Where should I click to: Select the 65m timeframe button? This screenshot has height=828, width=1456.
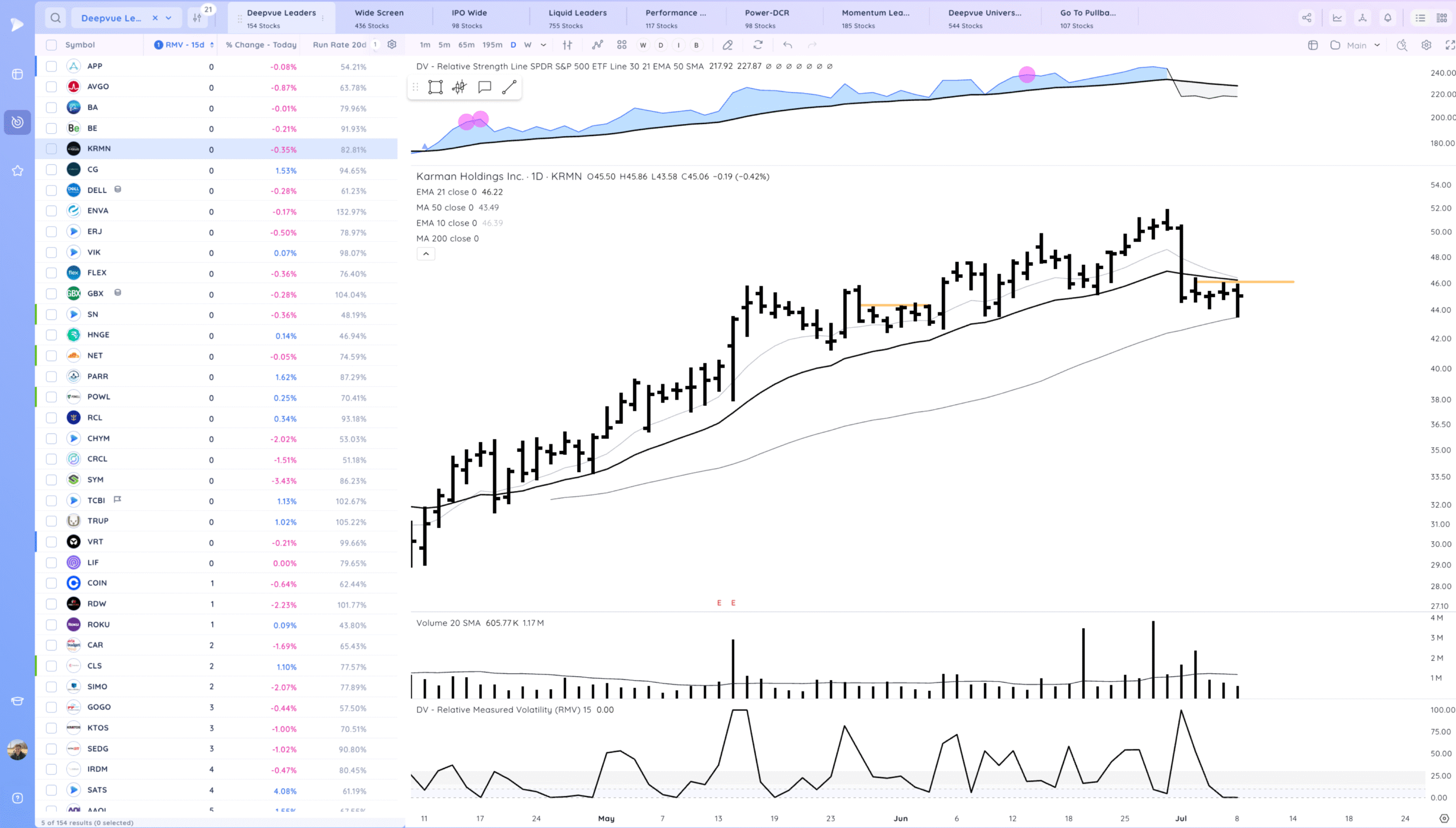(466, 45)
